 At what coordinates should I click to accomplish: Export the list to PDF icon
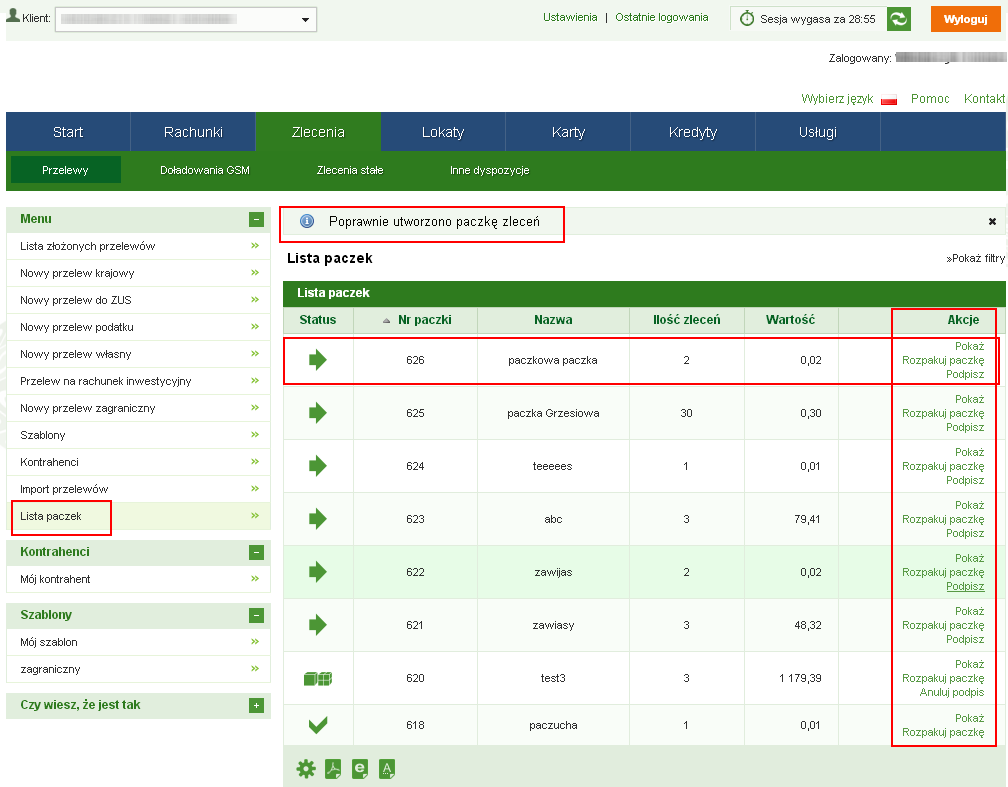click(333, 768)
